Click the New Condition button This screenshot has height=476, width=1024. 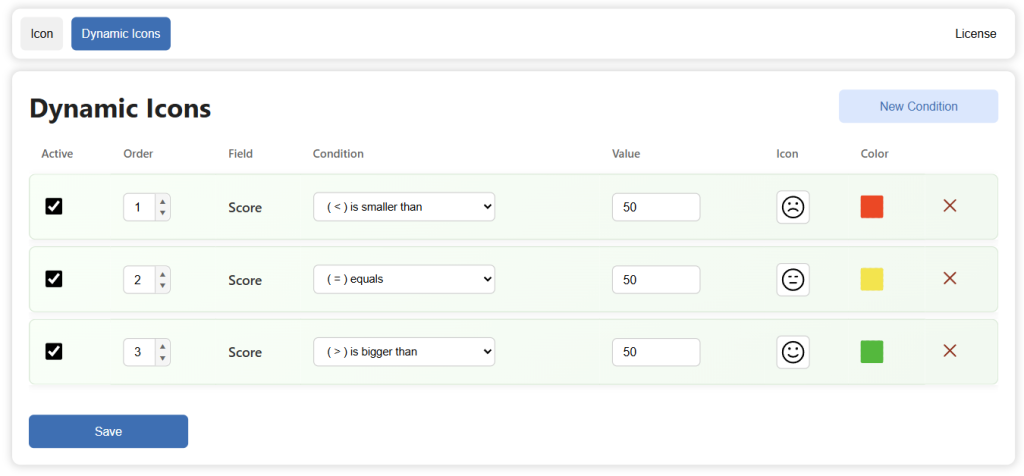click(x=918, y=107)
